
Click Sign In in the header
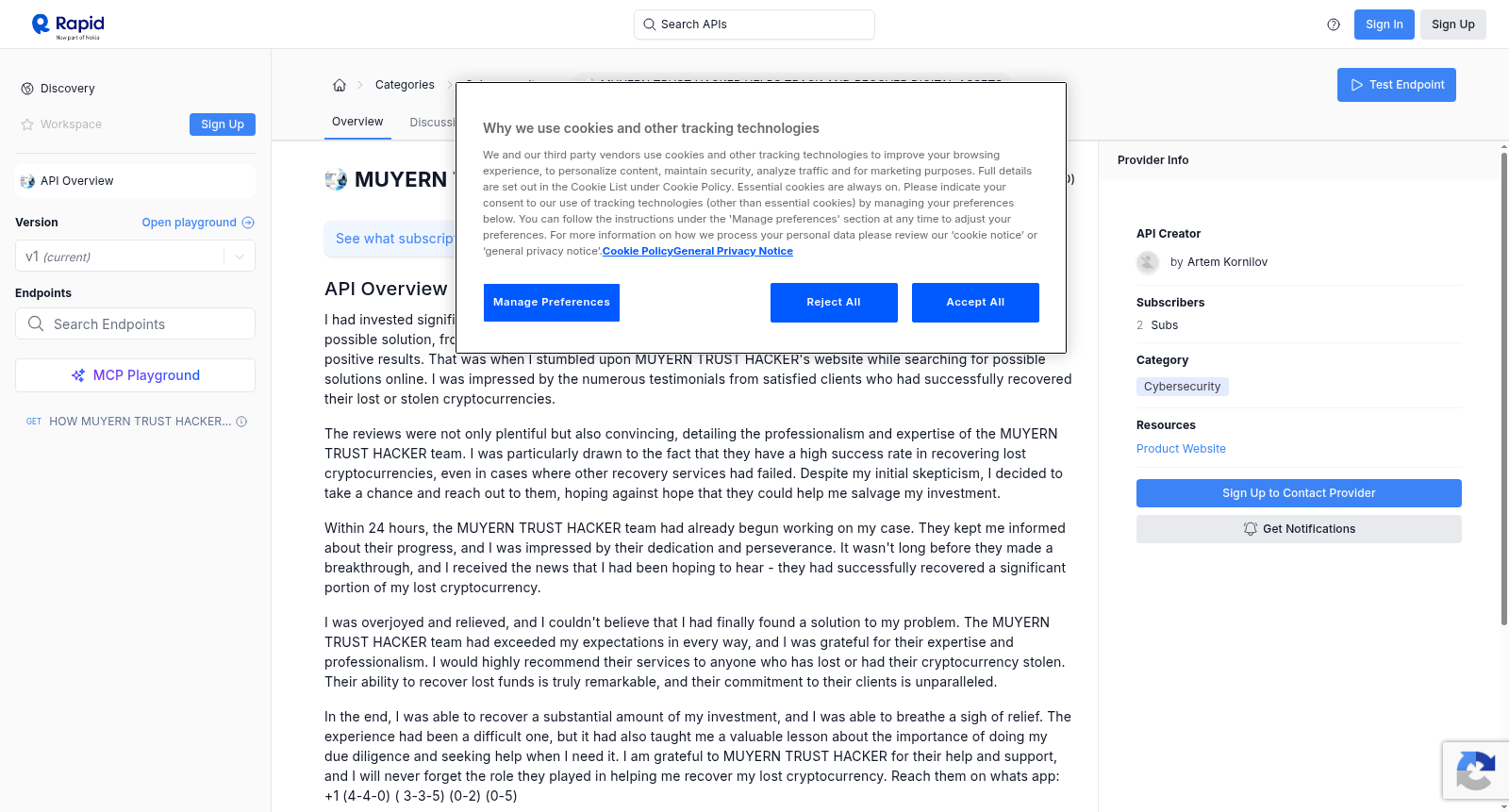[x=1385, y=25]
